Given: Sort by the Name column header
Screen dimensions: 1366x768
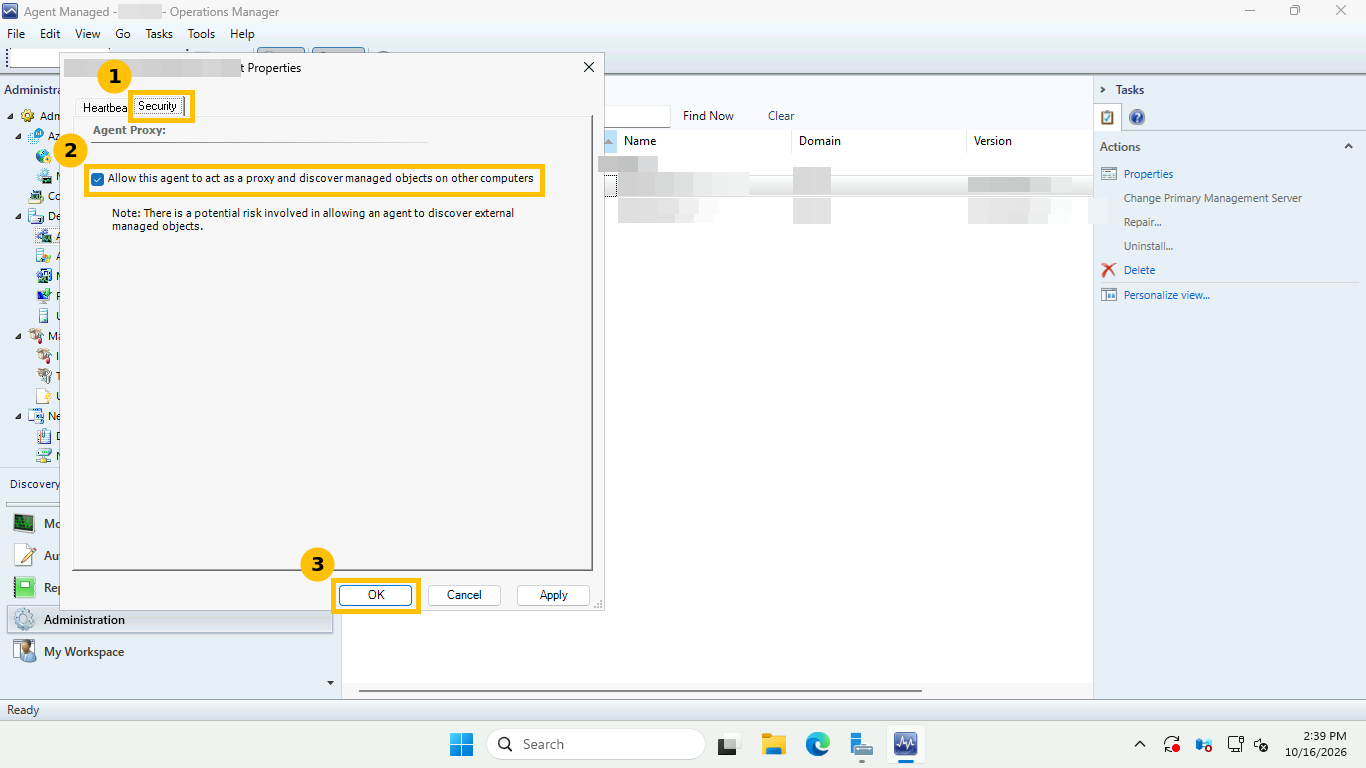Looking at the screenshot, I should point(704,141).
